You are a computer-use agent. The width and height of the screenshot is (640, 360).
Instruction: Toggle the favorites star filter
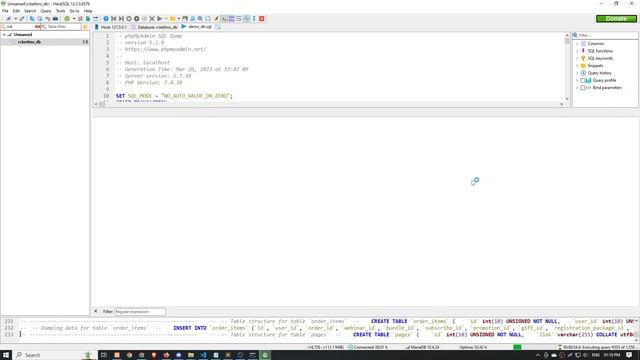(85, 27)
